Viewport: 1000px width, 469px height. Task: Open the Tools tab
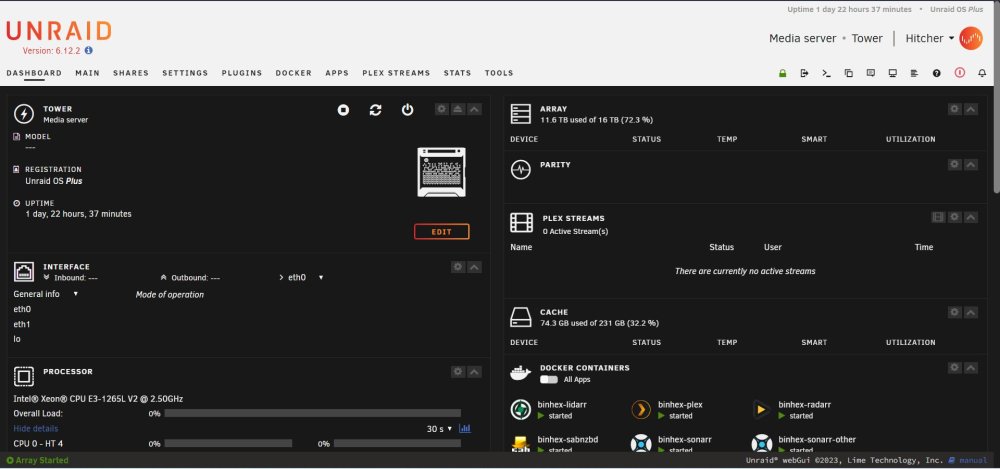(x=499, y=73)
